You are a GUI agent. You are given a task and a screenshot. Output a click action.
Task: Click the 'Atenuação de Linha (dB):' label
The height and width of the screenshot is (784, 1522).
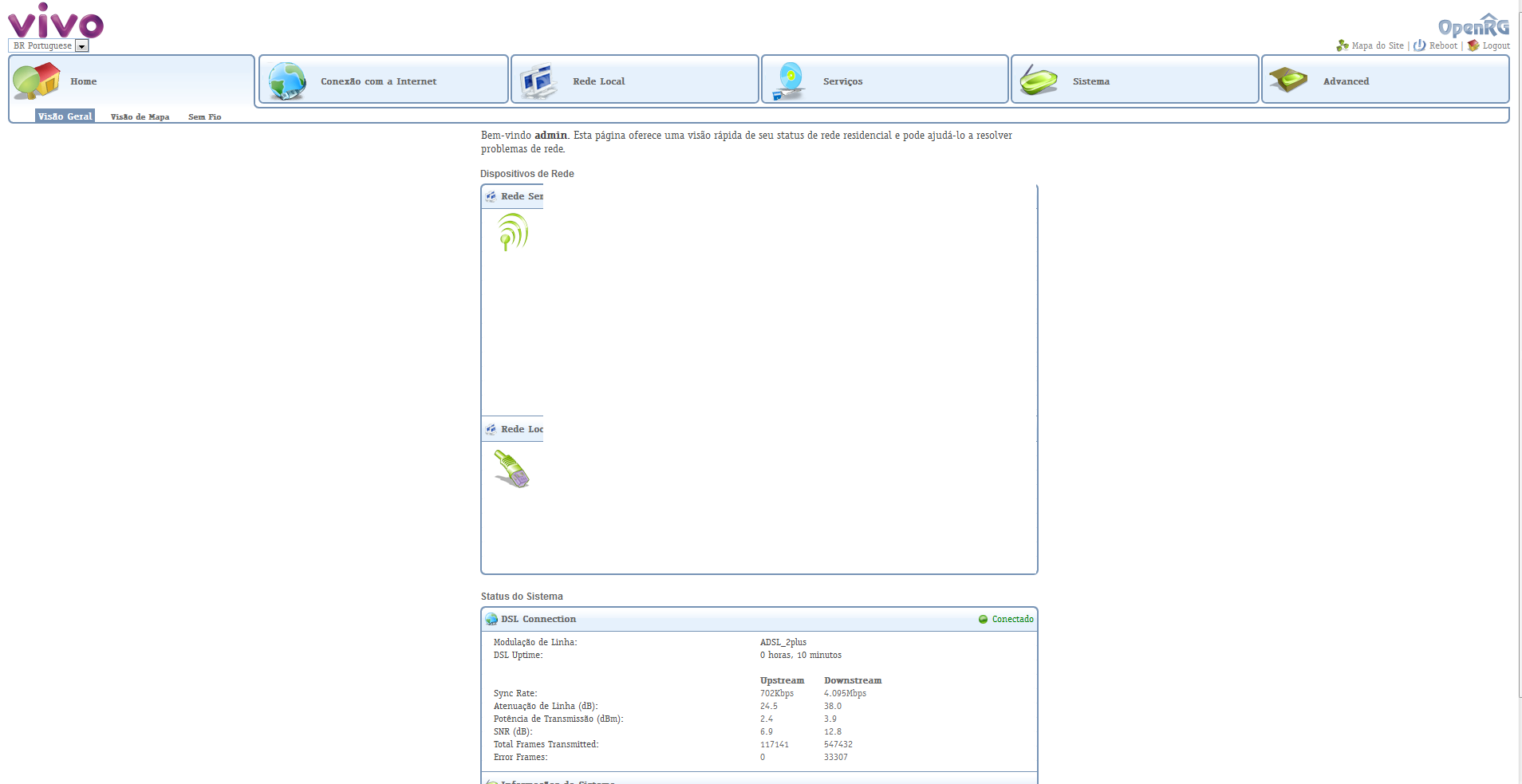[546, 707]
